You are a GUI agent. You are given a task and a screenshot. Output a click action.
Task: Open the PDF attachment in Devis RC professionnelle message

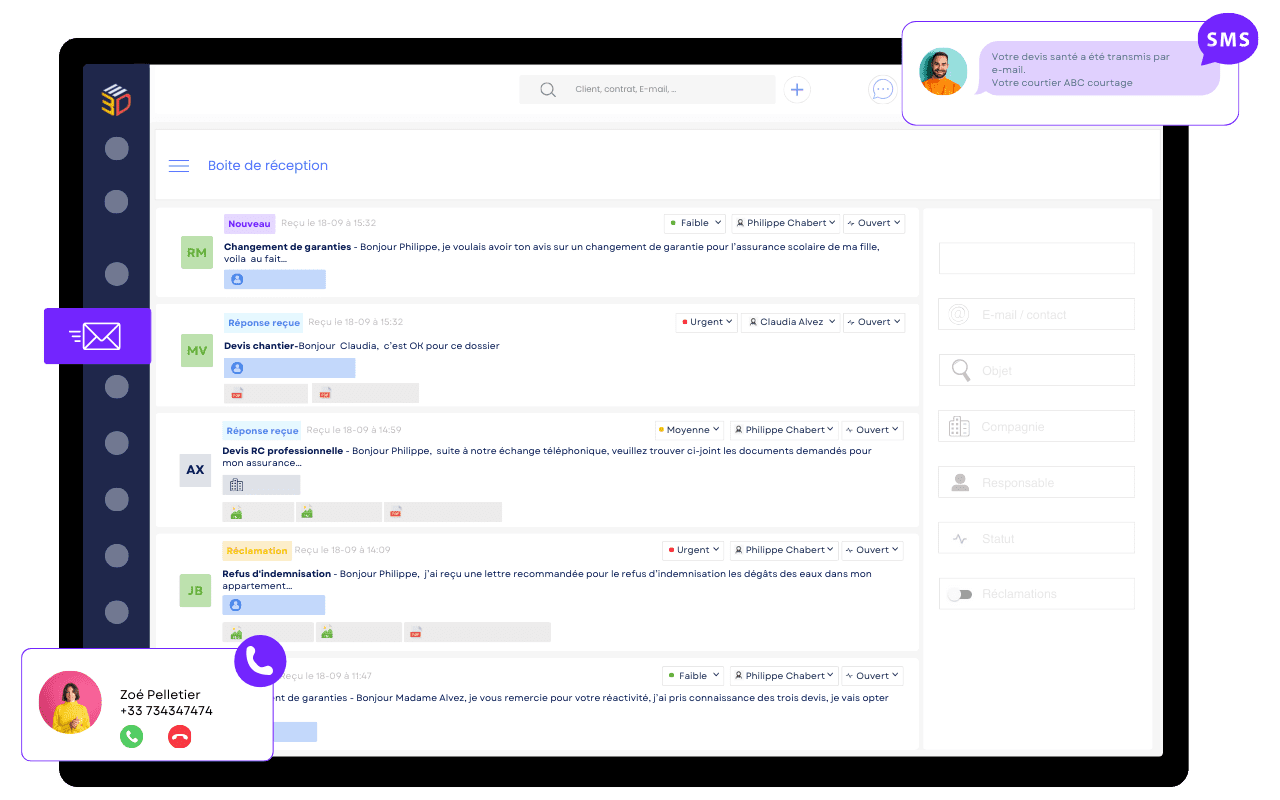443,512
